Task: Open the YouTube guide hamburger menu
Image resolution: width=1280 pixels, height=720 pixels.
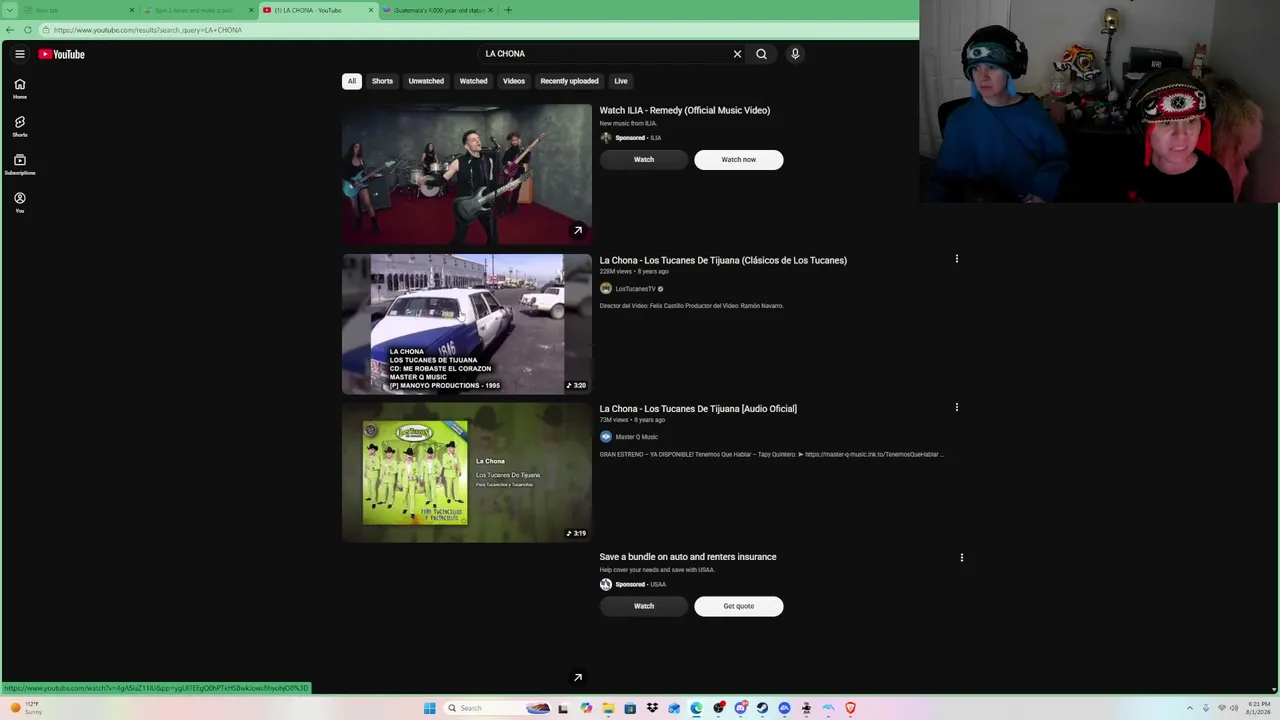Action: (19, 54)
